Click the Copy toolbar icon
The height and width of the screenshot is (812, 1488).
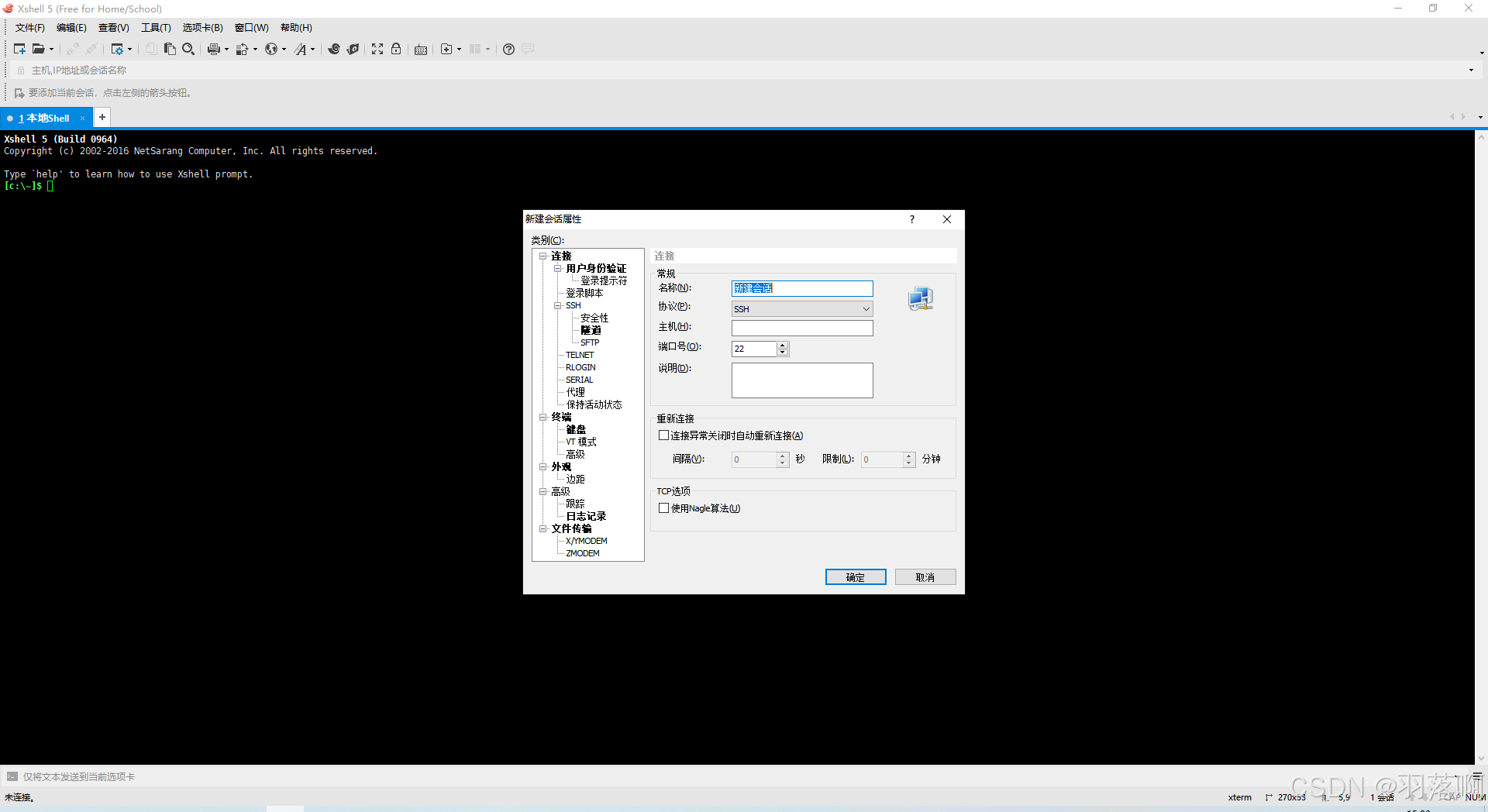pos(151,49)
